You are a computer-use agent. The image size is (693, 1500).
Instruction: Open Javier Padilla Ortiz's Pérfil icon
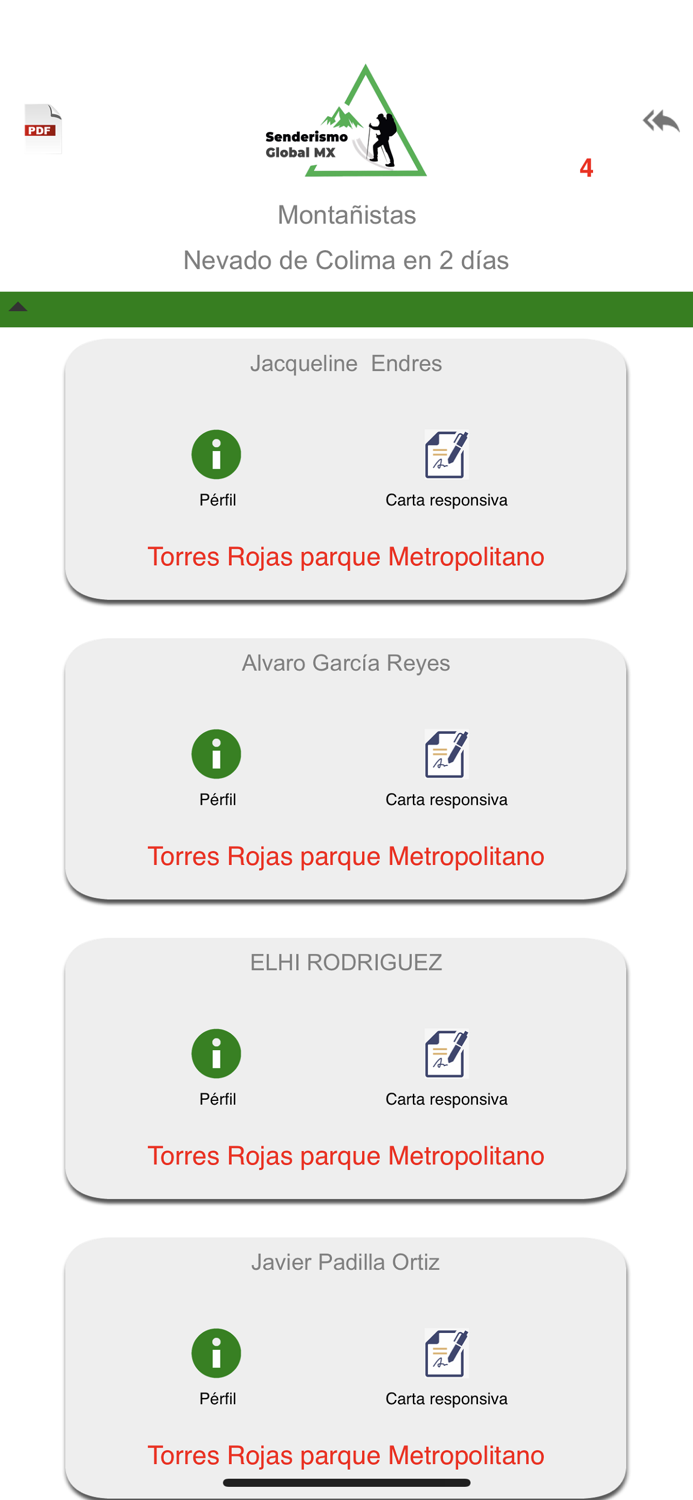click(216, 1352)
